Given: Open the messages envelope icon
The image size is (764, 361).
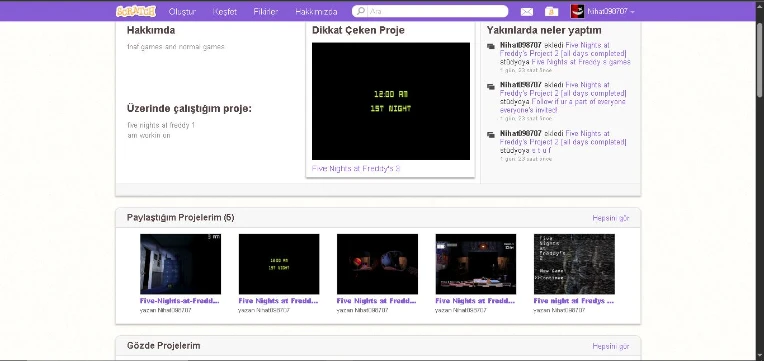Looking at the screenshot, I should pos(527,12).
